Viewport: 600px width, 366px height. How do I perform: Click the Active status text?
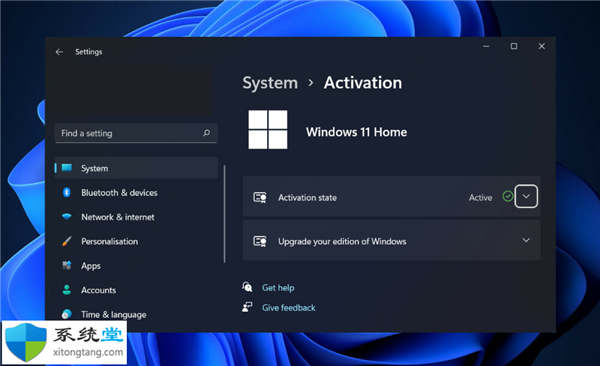[x=481, y=198]
